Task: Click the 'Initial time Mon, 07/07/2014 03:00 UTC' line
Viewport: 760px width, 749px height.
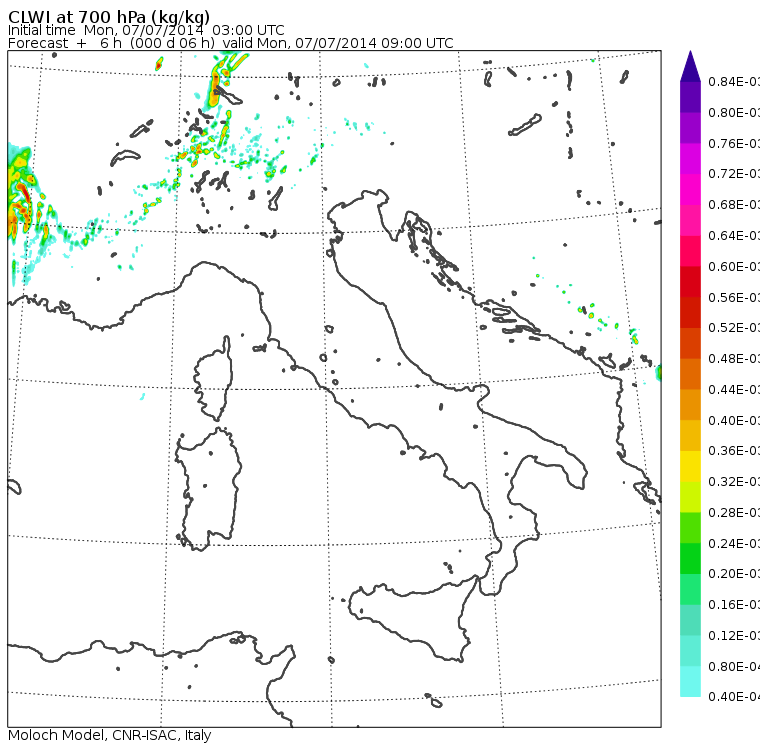Action: pos(146,31)
